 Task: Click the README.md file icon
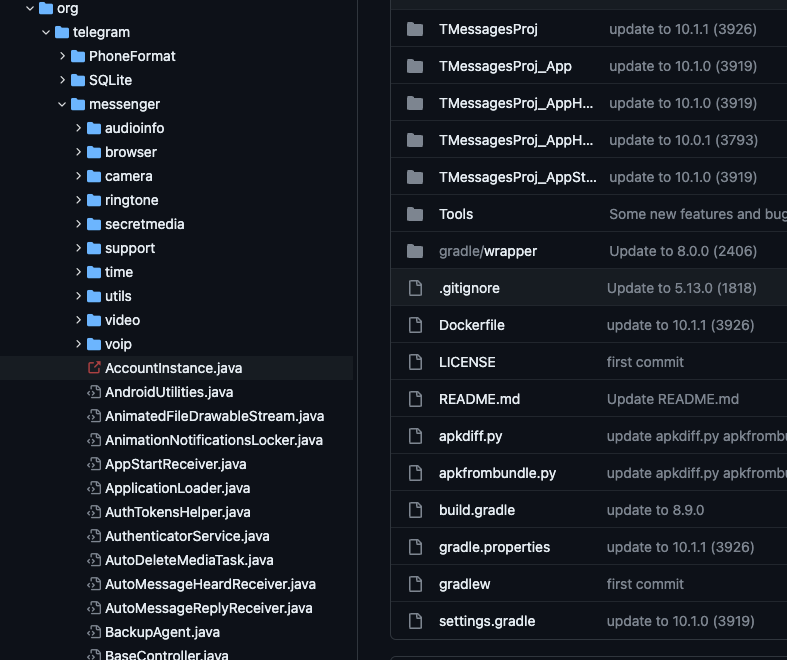416,399
